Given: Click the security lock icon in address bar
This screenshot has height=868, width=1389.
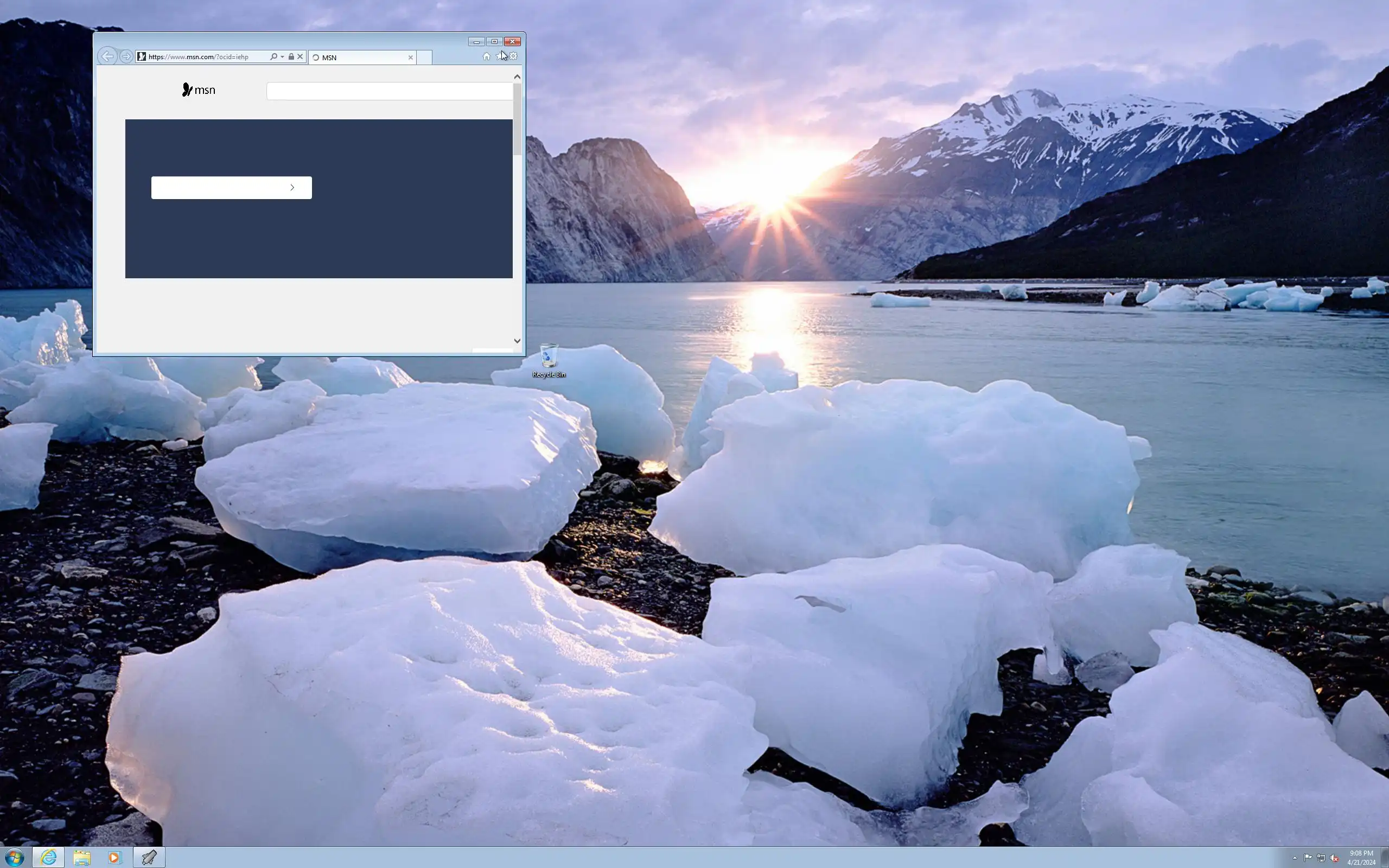Looking at the screenshot, I should click(x=291, y=57).
